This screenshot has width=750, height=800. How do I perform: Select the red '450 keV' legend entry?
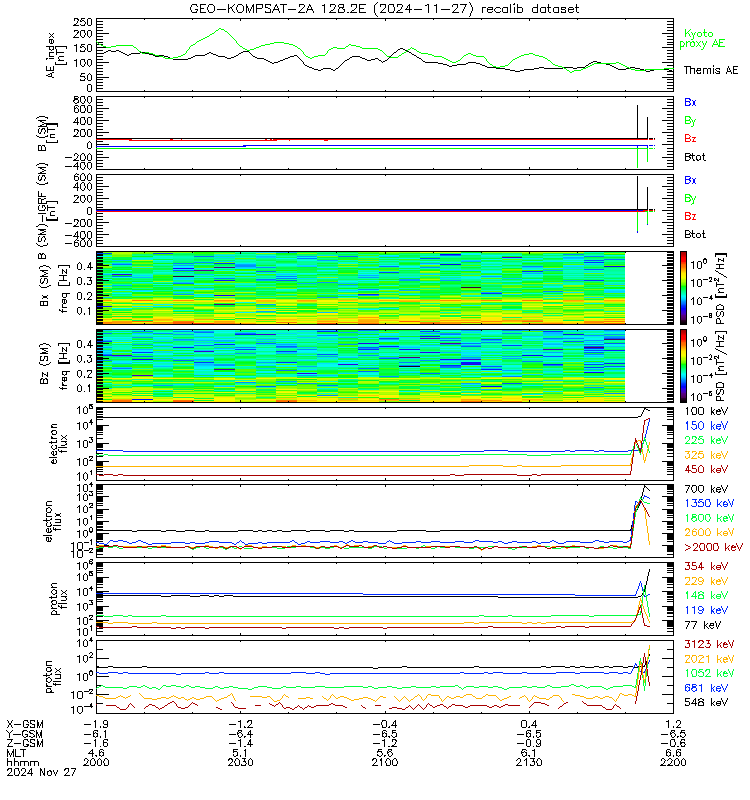pyautogui.click(x=706, y=469)
